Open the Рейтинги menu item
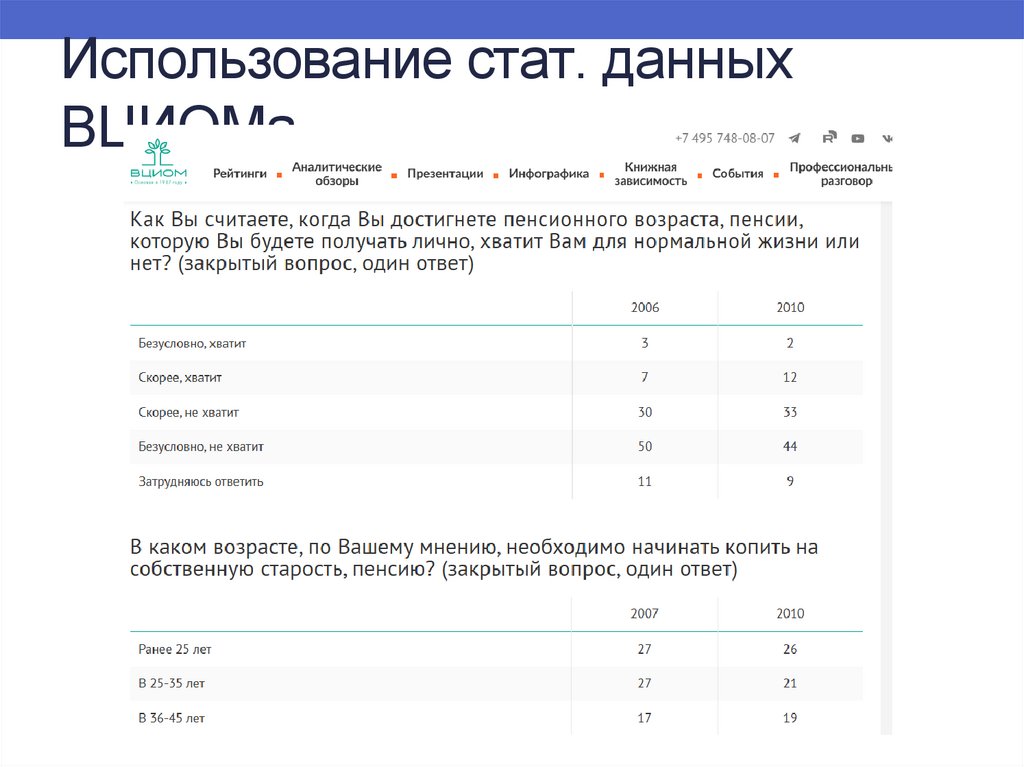 (x=240, y=174)
